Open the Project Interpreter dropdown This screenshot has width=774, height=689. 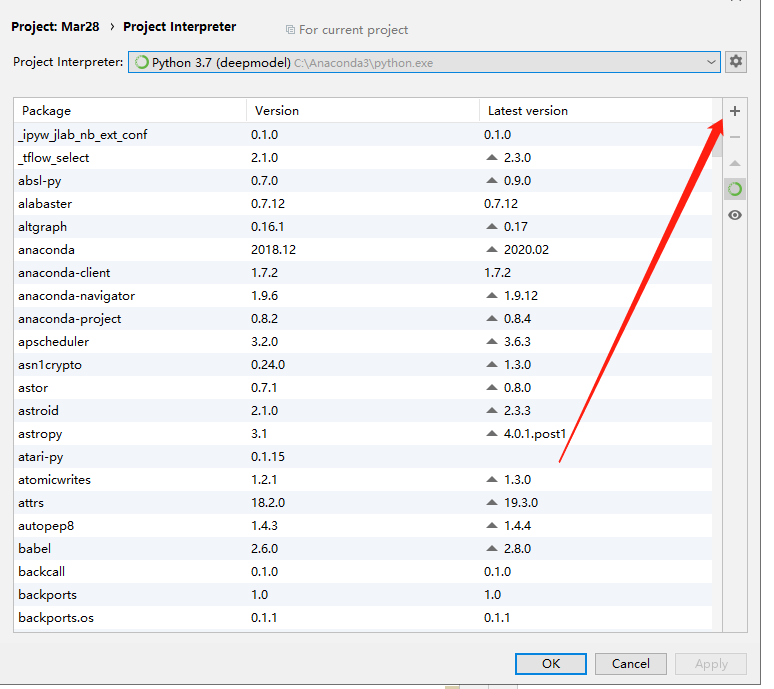424,62
